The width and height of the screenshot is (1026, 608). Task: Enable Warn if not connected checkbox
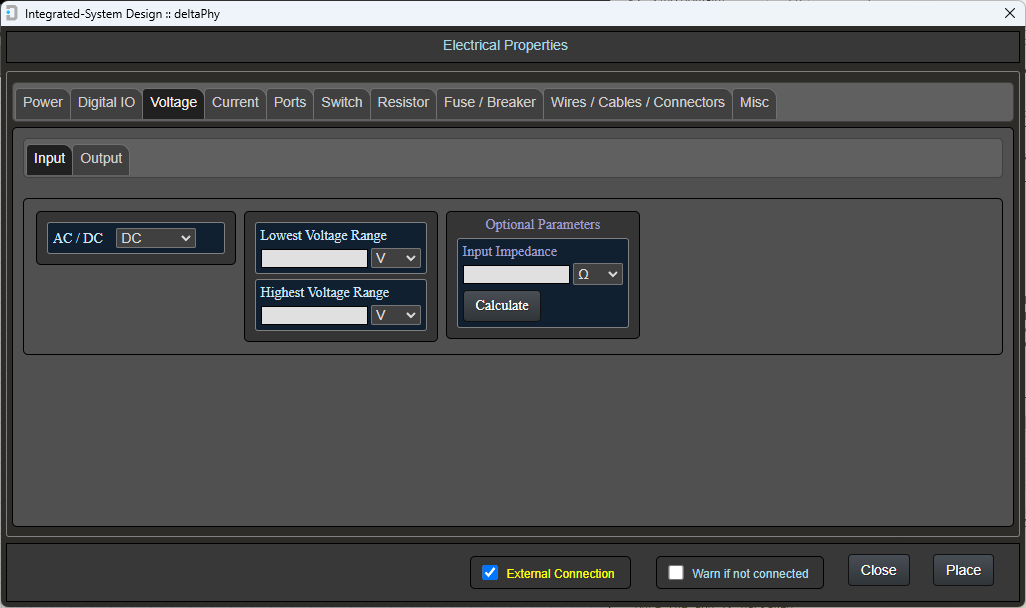pyautogui.click(x=676, y=573)
